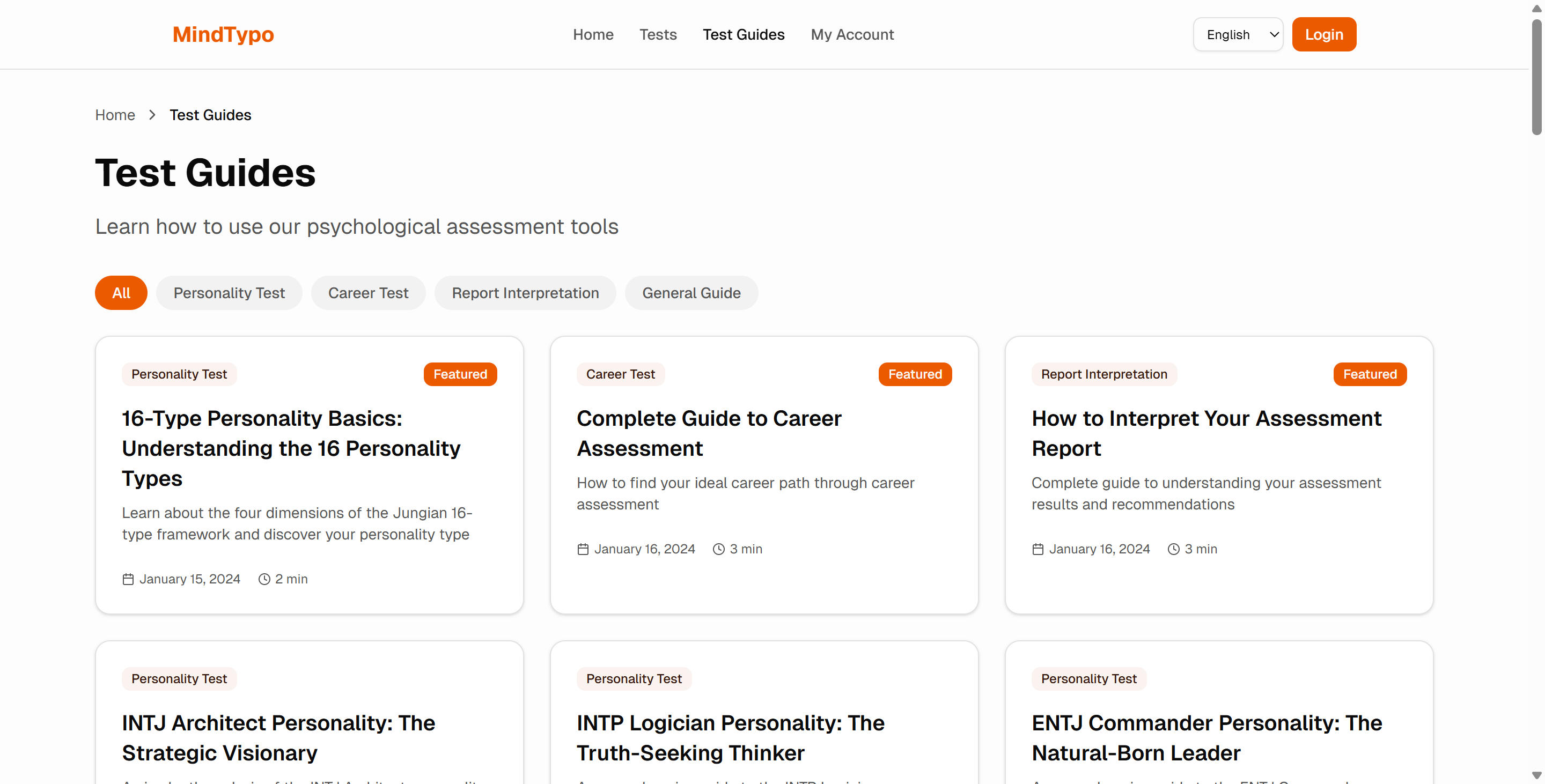Image resolution: width=1545 pixels, height=784 pixels.
Task: Click the page vertical scrollbar thumb
Action: coord(1536,77)
